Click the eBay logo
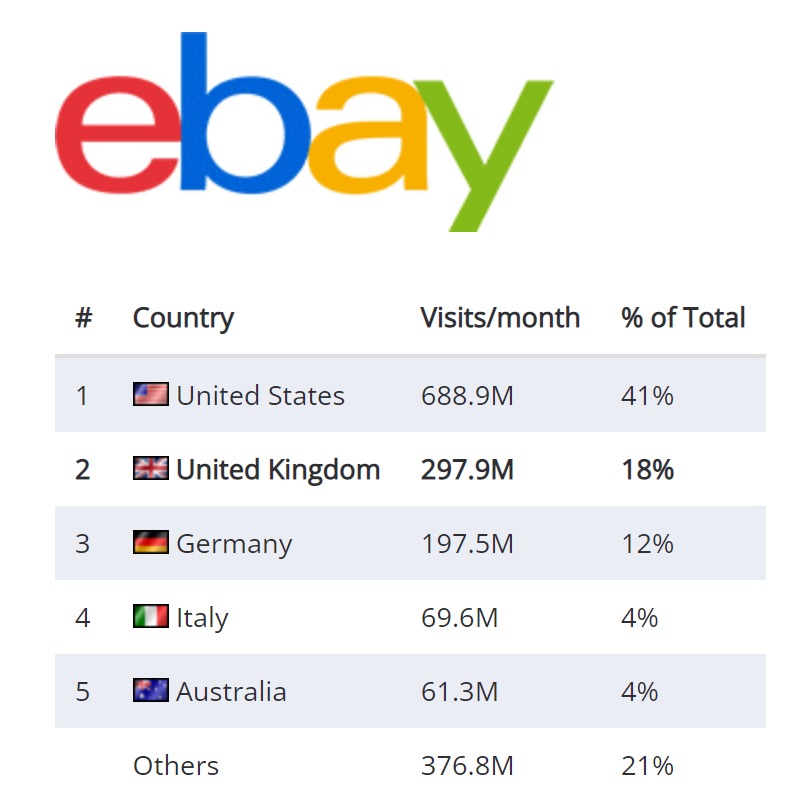Image resolution: width=800 pixels, height=796 pixels. point(304,132)
